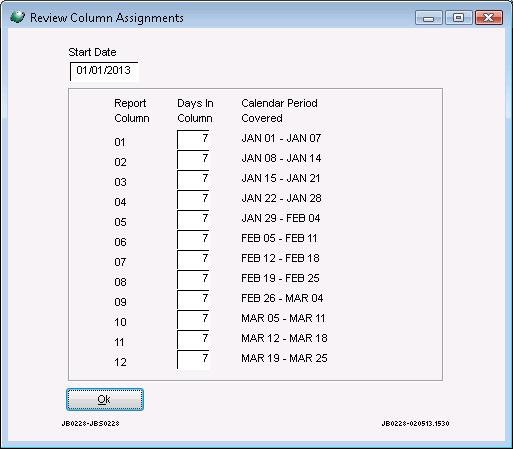
Task: Select Days In Column field for column 04
Action: click(193, 199)
